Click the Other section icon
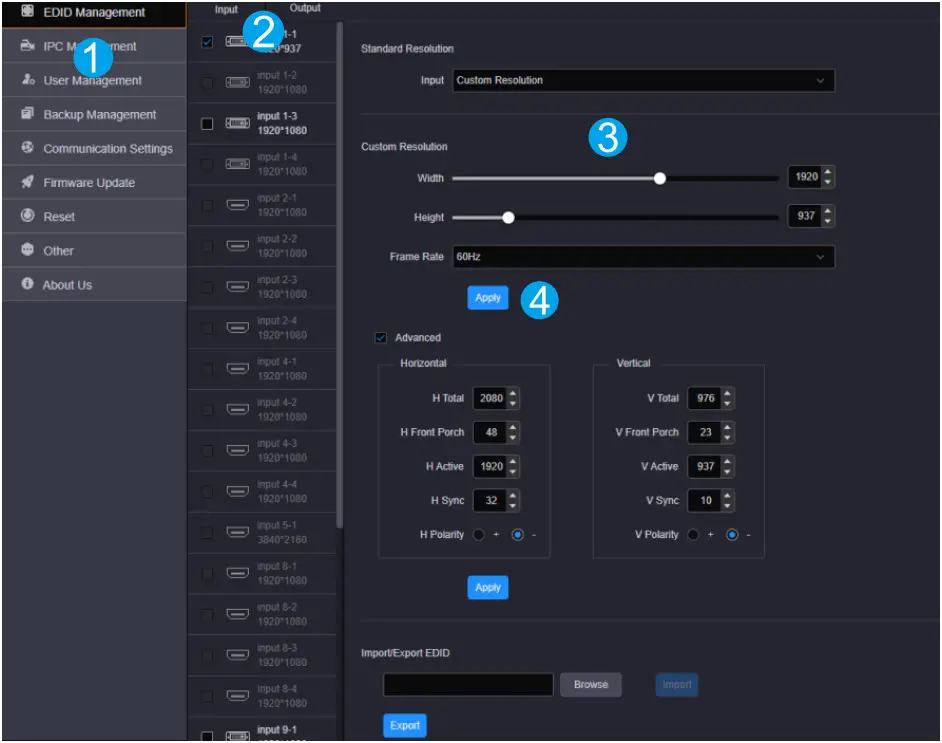The width and height of the screenshot is (942, 743). [x=28, y=249]
